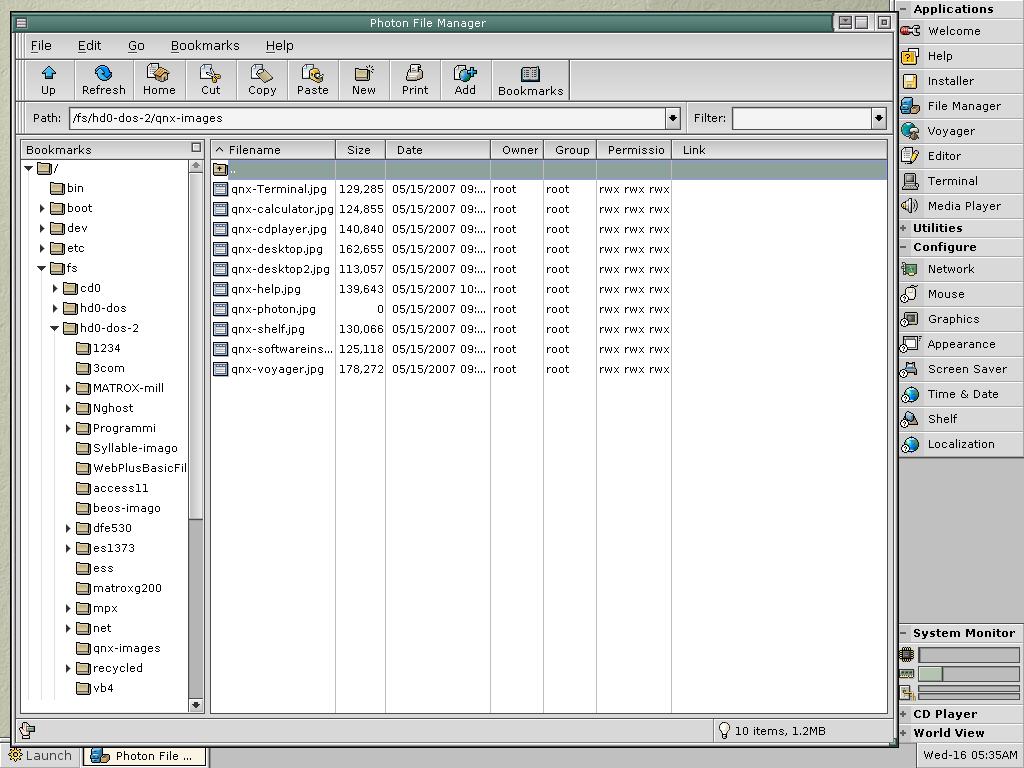This screenshot has height=768, width=1024.
Task: Expand the Utilities shelf group
Action: click(904, 228)
